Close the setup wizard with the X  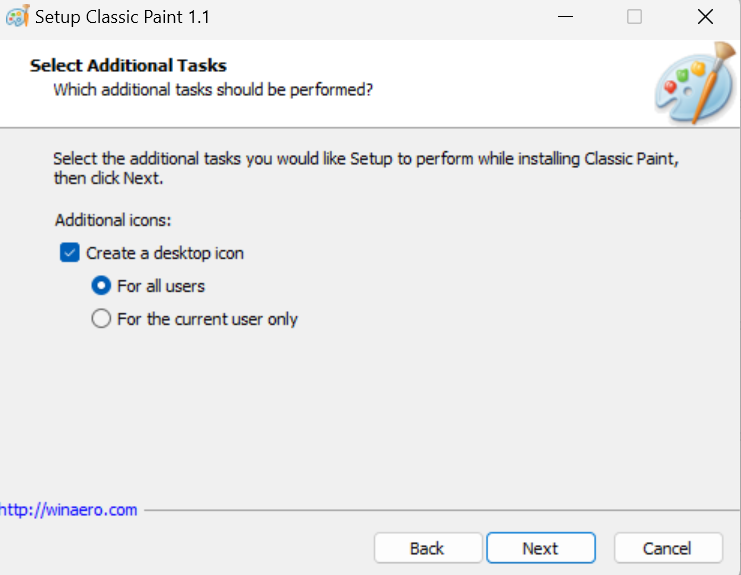(x=705, y=17)
